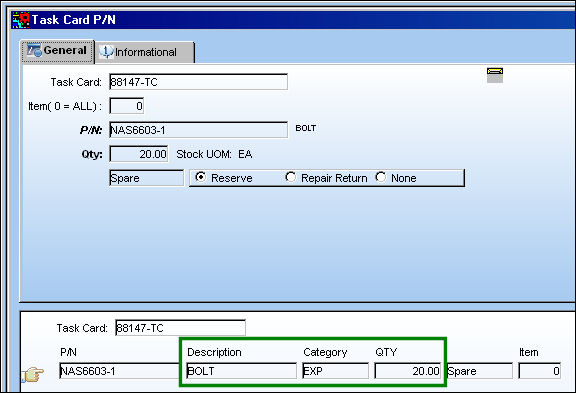Click the Stock UOM: EA text
Image resolution: width=576 pixels, height=393 pixels.
point(214,154)
